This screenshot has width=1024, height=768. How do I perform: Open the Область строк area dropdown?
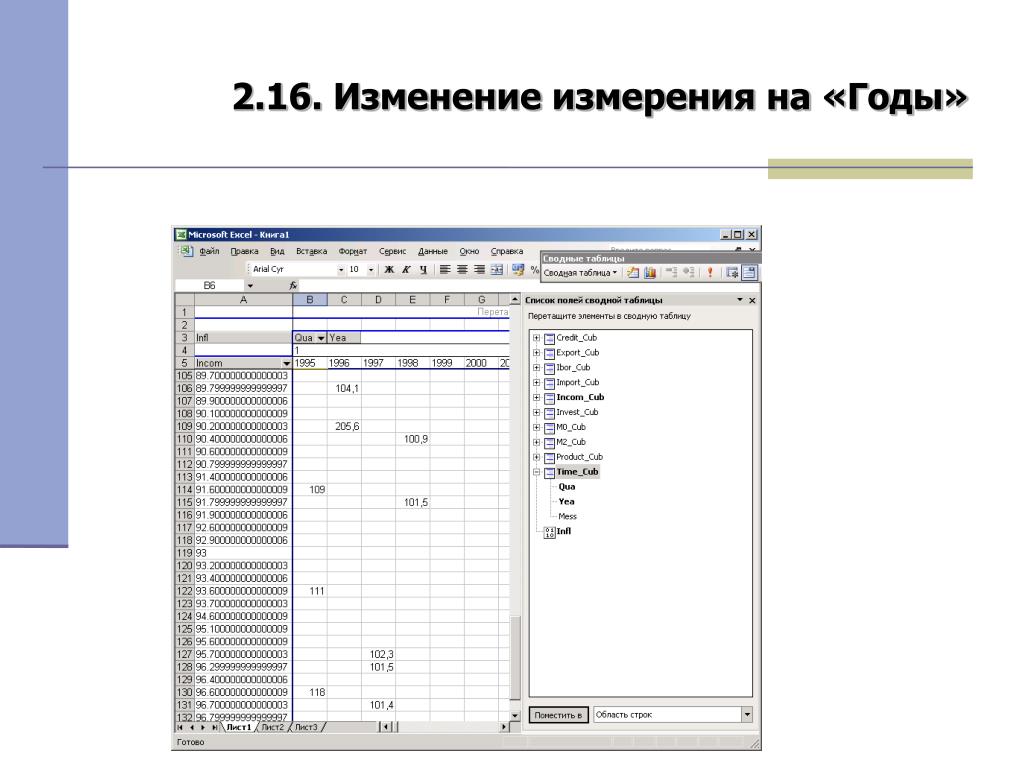tap(746, 715)
